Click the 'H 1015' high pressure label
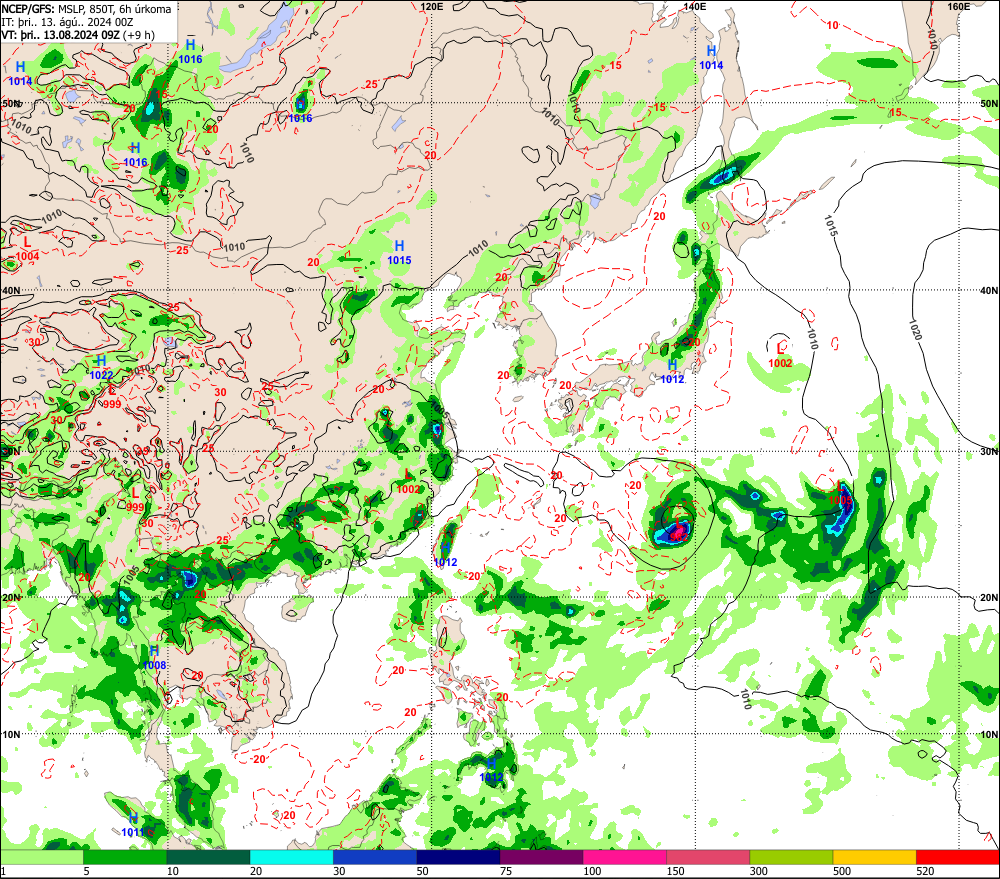 (x=399, y=253)
